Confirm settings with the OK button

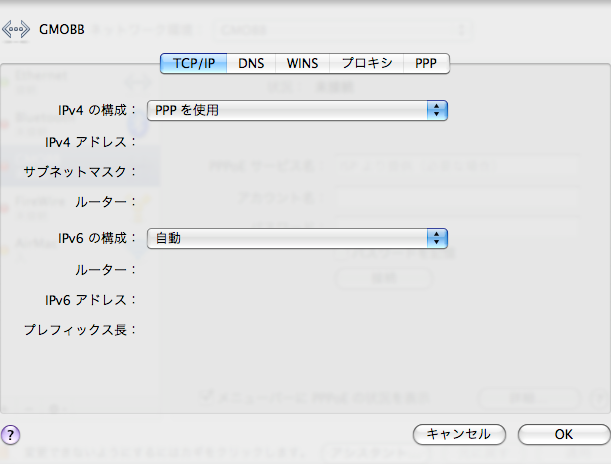tap(564, 434)
